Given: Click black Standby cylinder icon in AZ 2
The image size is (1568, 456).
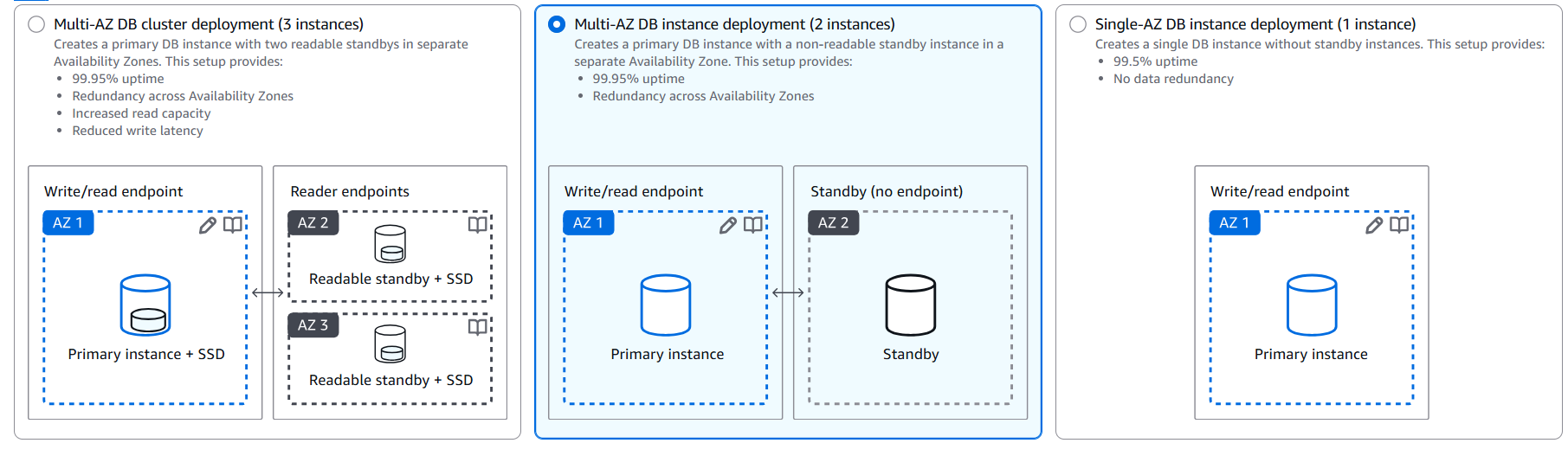Looking at the screenshot, I should 911,305.
